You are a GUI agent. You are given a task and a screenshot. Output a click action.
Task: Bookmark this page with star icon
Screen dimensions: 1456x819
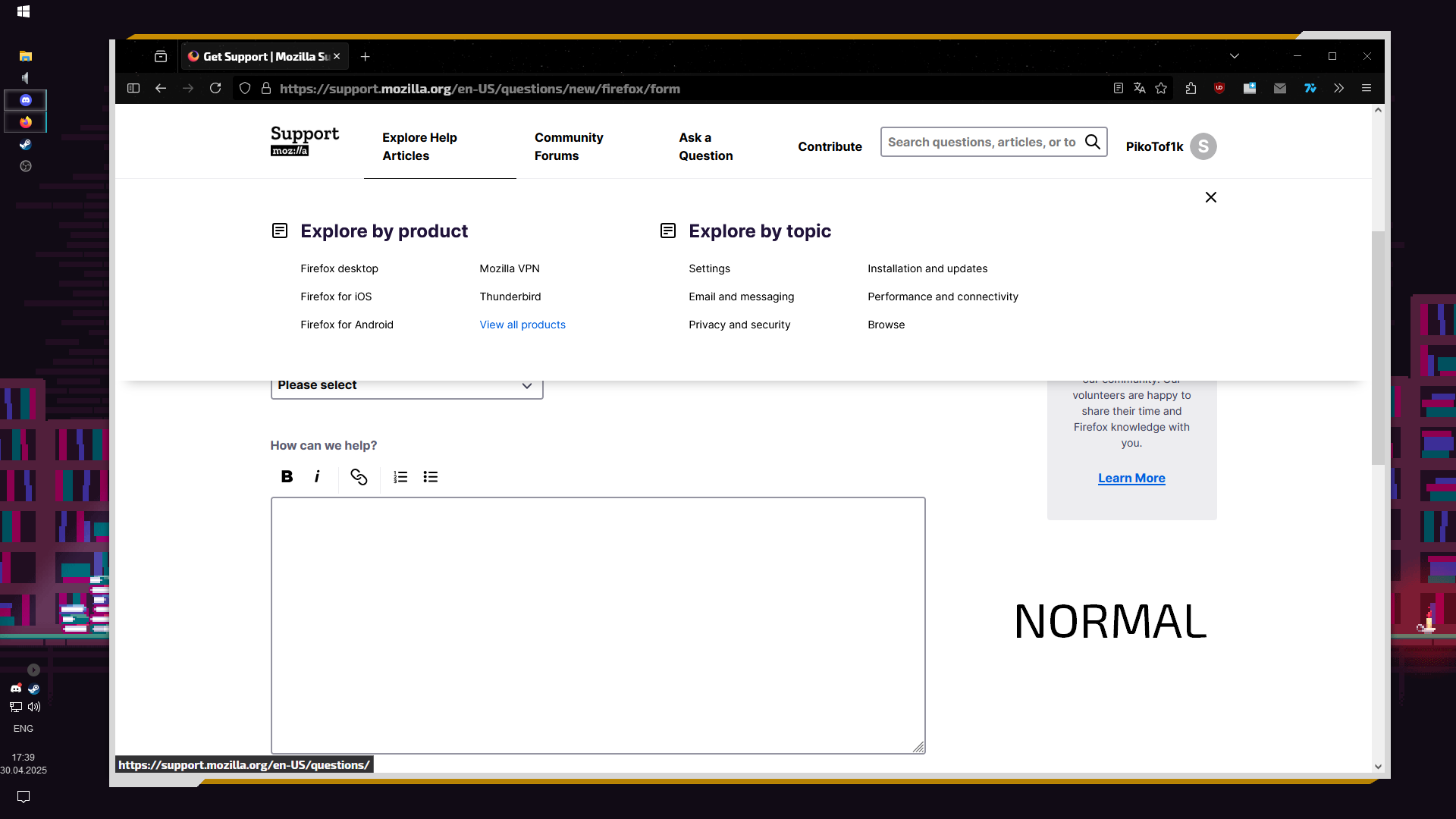pyautogui.click(x=1161, y=88)
